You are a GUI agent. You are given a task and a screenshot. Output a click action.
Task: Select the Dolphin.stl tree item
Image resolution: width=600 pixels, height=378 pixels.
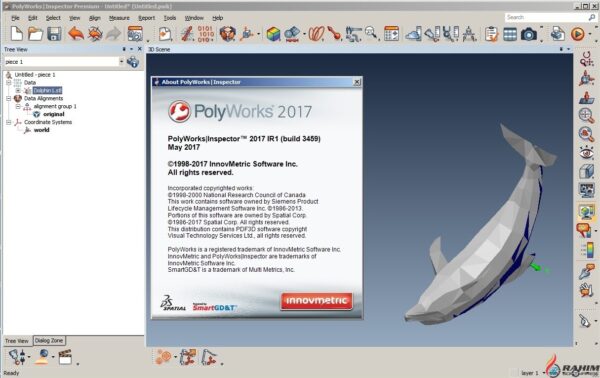(x=47, y=91)
